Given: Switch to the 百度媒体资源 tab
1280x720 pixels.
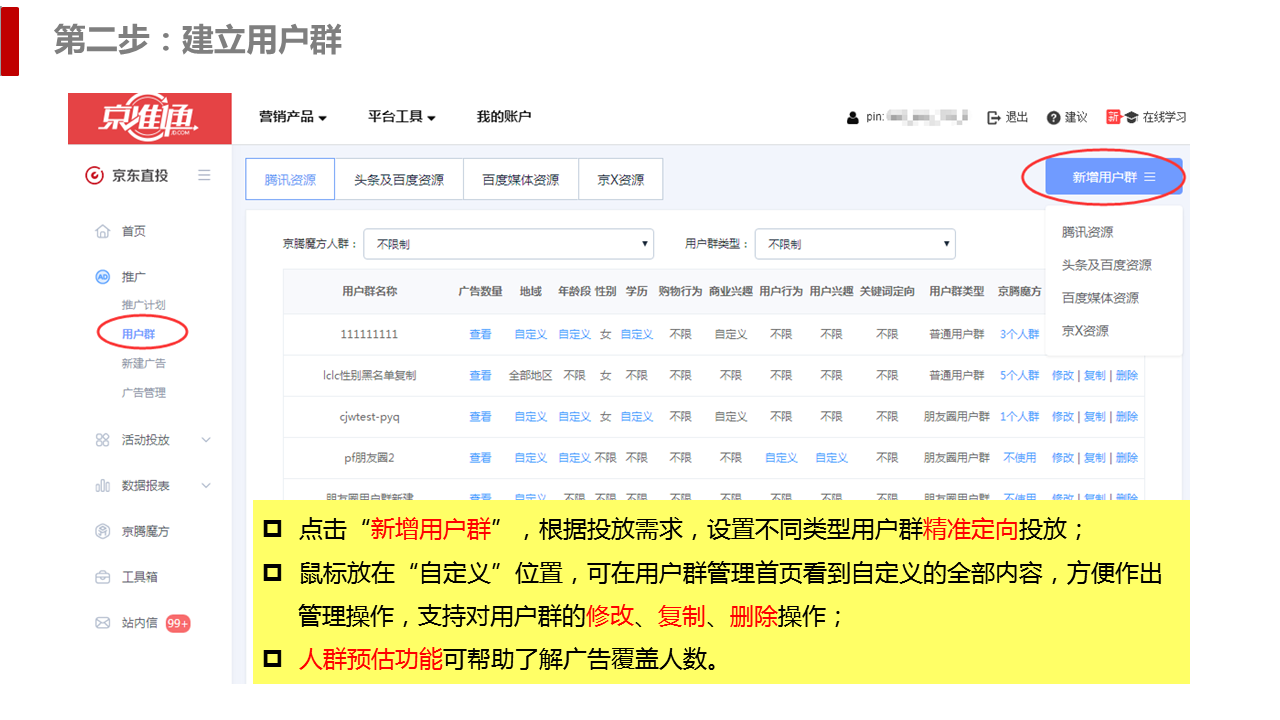Looking at the screenshot, I should point(521,180).
